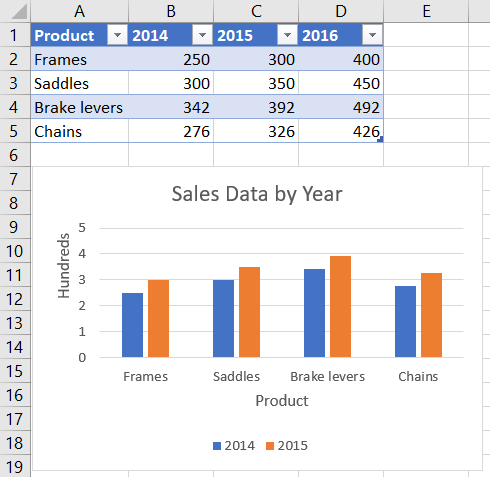Select cell with value 426
Image resolution: width=490 pixels, height=477 pixels.
[341, 131]
